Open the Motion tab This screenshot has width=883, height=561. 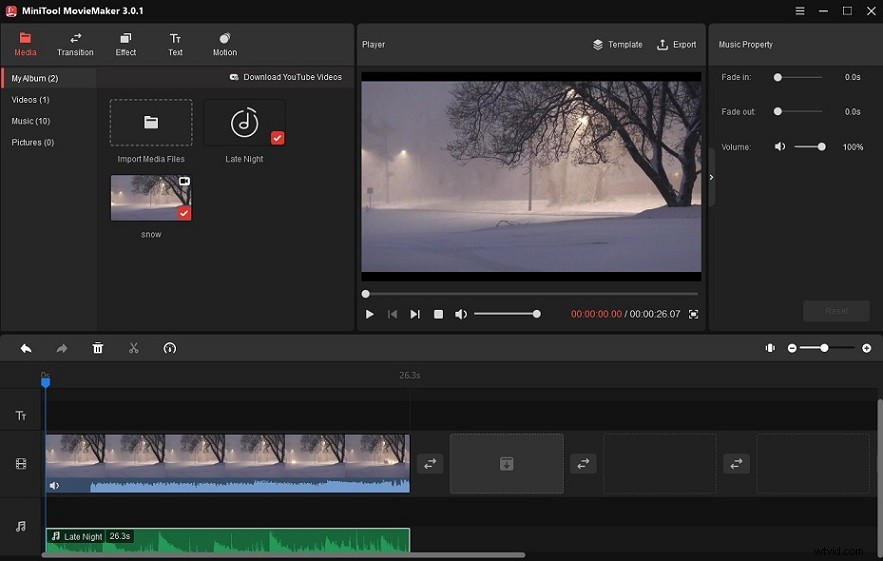225,44
